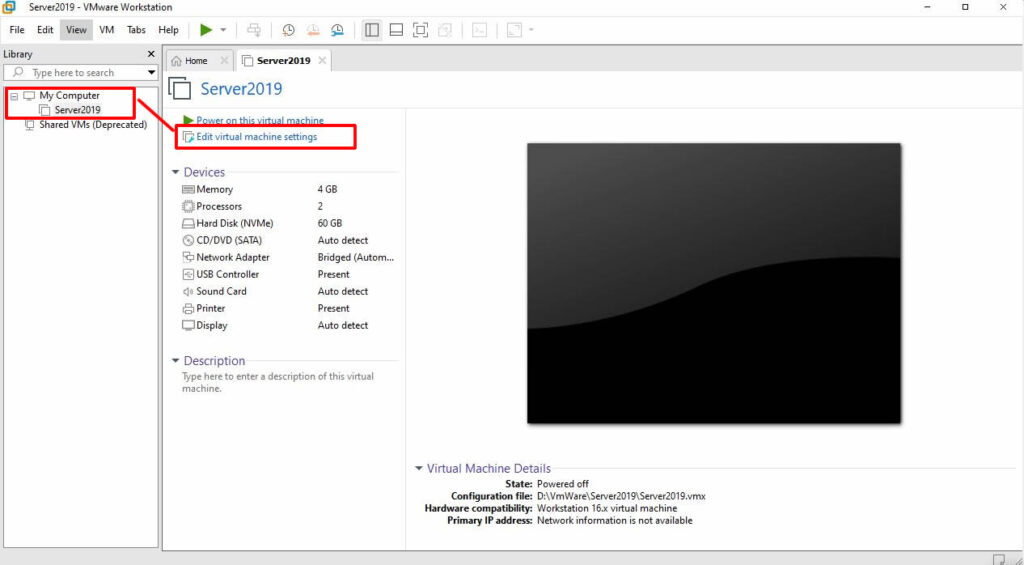This screenshot has height=565, width=1024.
Task: Open the Edit menu
Action: coord(45,30)
